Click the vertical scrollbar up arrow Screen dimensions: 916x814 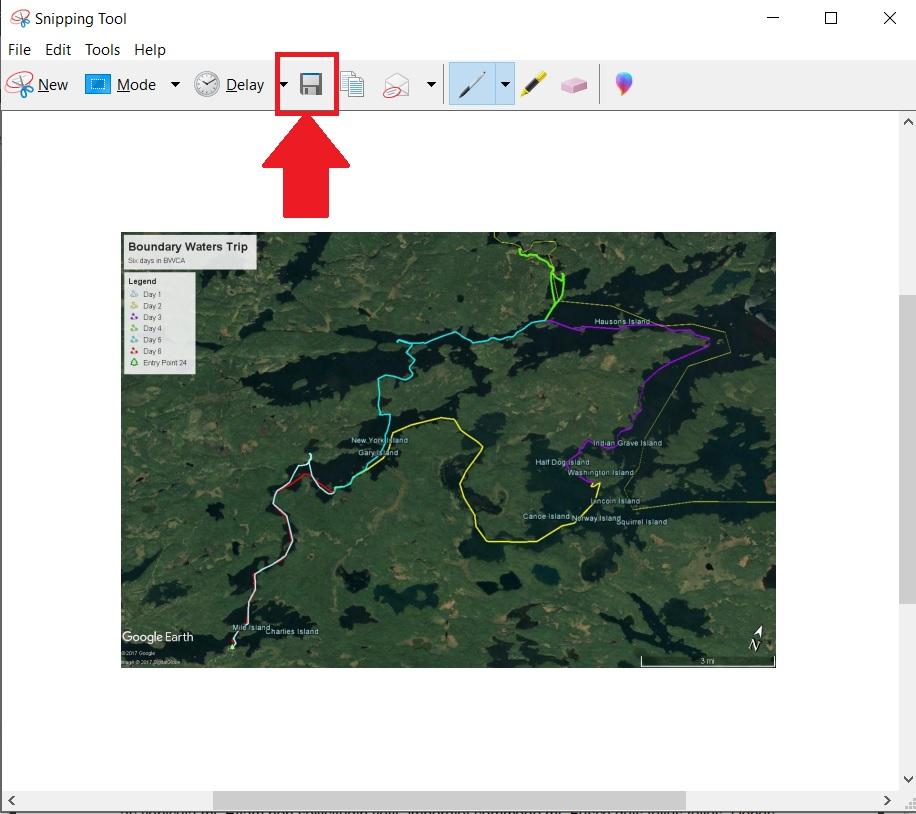908,122
